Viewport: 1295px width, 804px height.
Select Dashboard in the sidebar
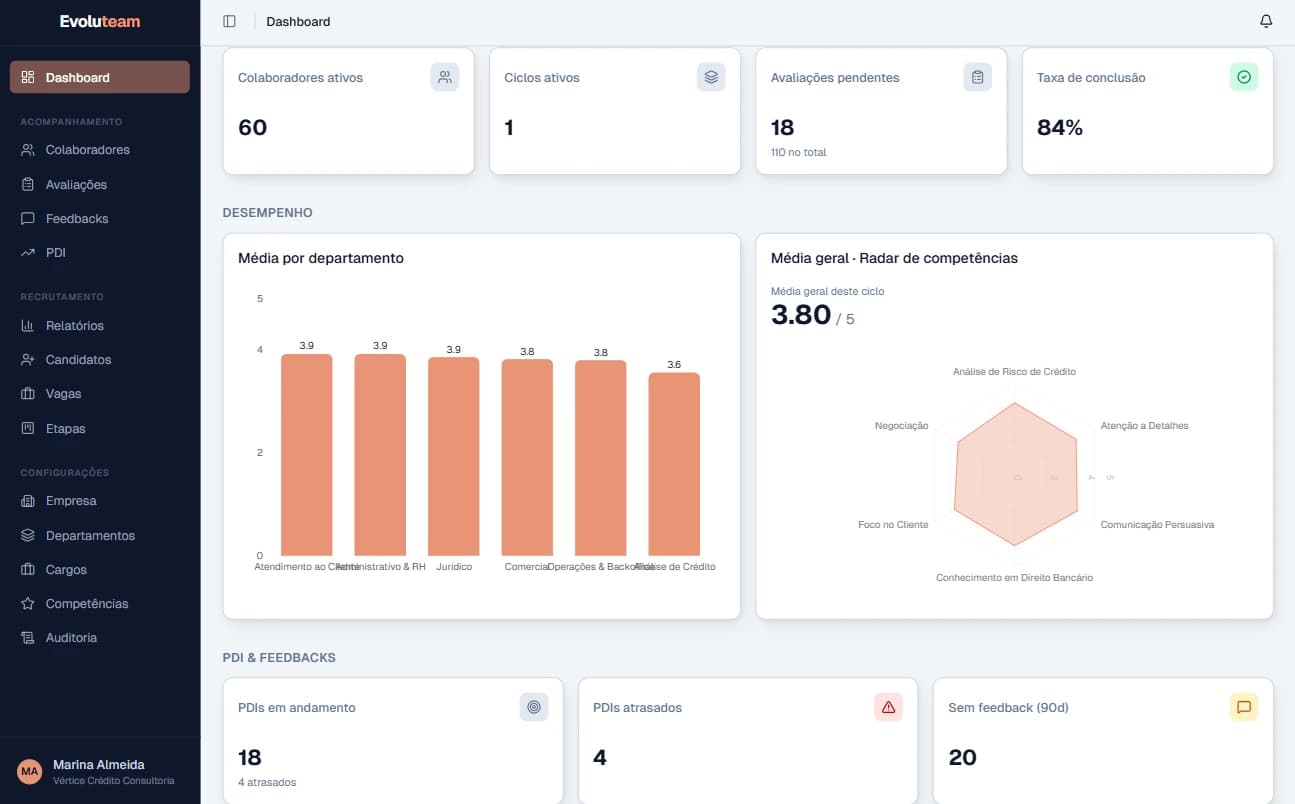coord(100,77)
